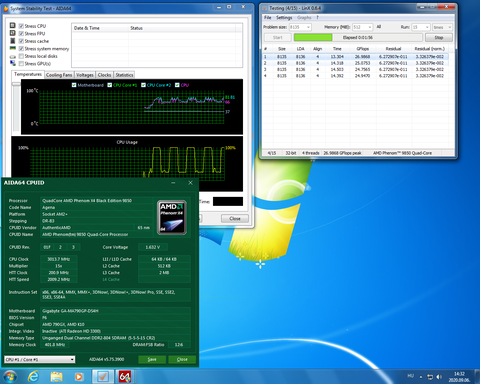Click the HU language indicator
The image size is (480, 384).
[x=411, y=376]
